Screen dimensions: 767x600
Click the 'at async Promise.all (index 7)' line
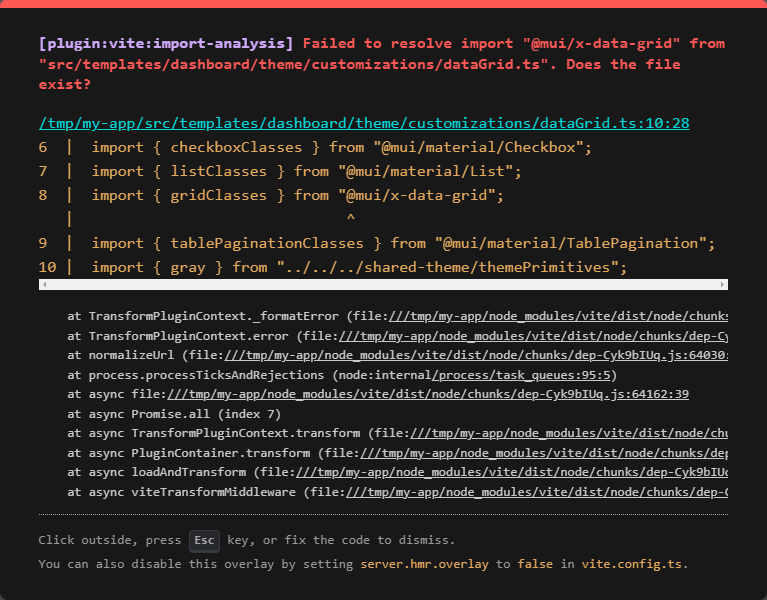tap(174, 414)
